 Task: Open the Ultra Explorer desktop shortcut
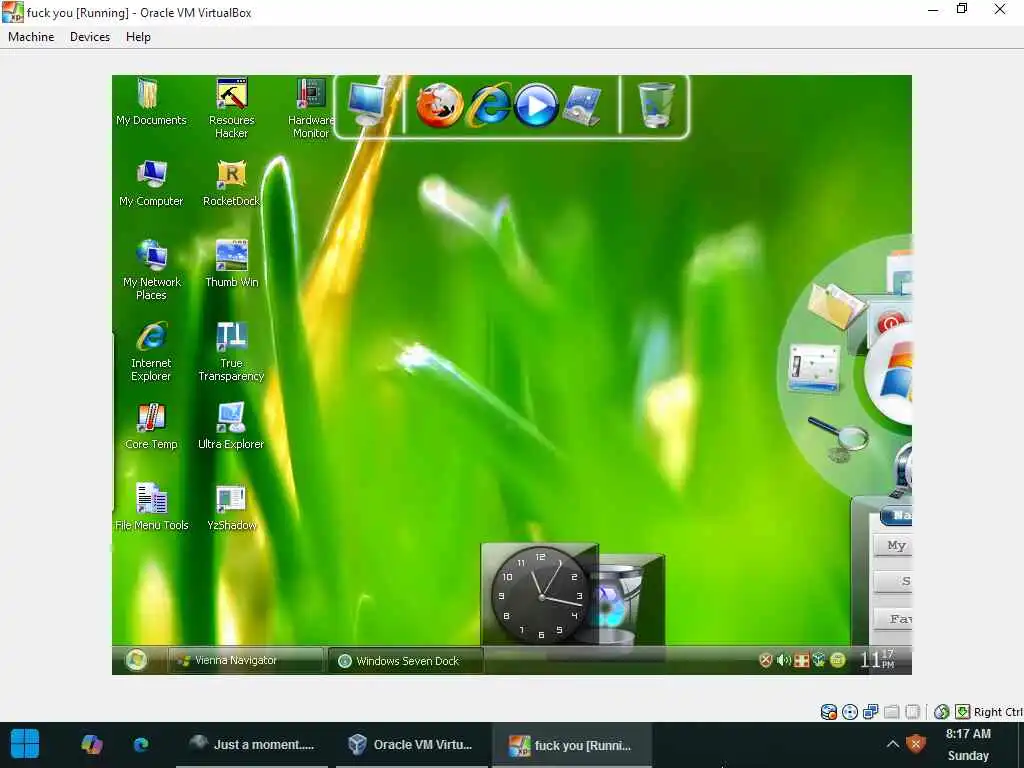231,426
